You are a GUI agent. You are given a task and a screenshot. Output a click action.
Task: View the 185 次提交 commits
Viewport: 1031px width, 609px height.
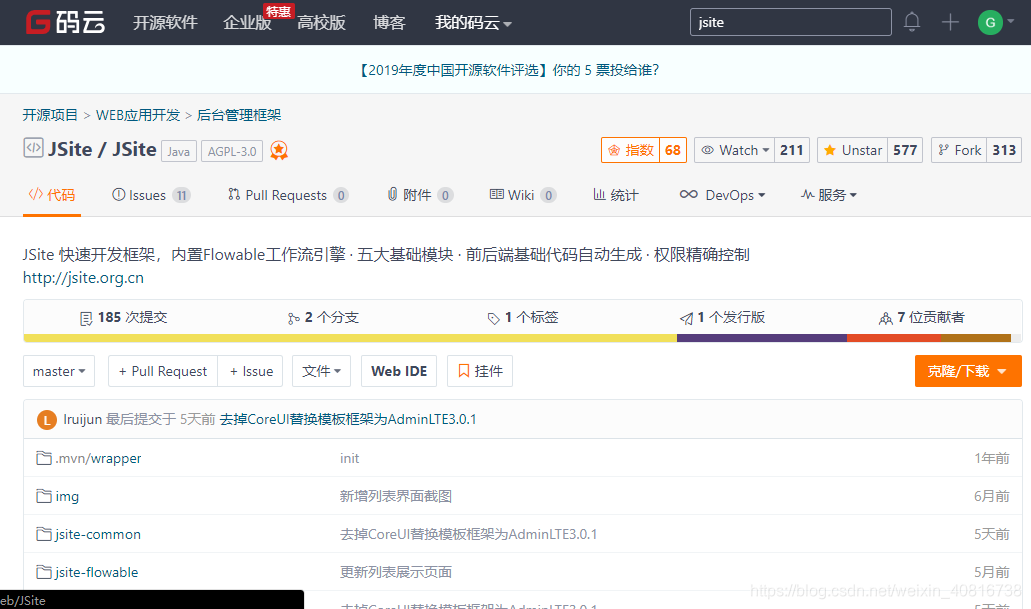[124, 318]
